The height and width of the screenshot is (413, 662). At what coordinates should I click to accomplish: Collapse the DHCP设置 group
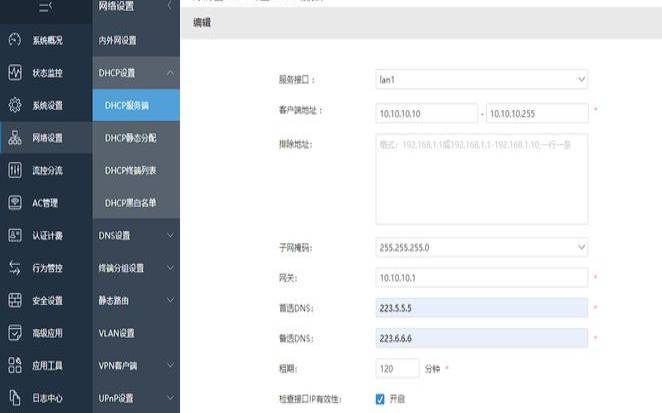pos(136,73)
